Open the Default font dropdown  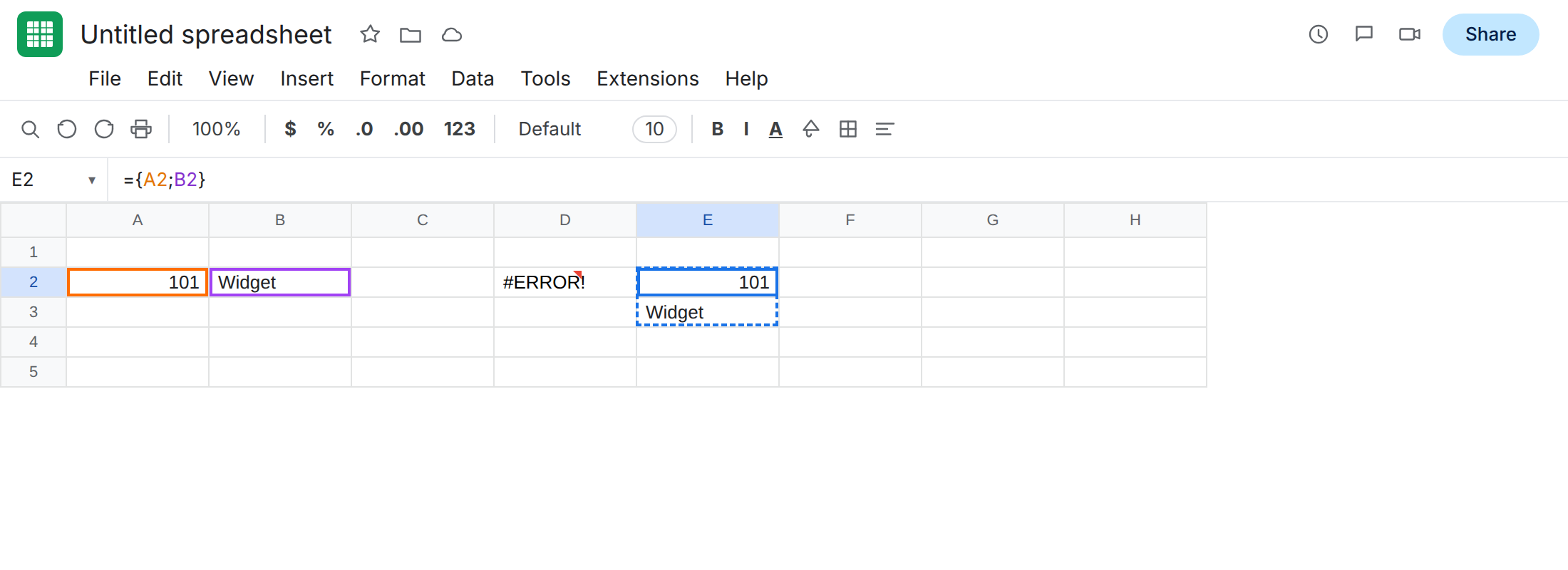pos(550,129)
